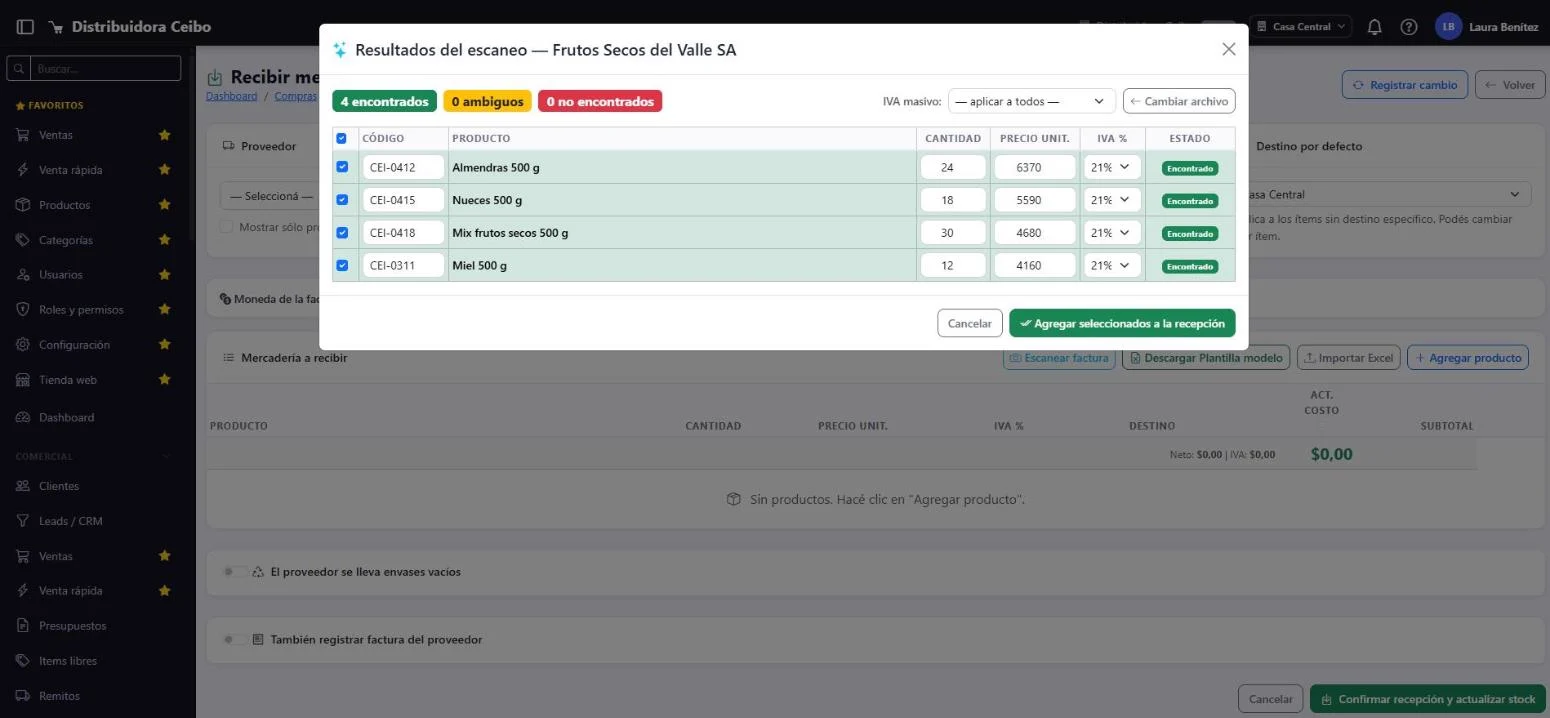Uncheck the Almendras 500 g row checkbox

click(342, 167)
